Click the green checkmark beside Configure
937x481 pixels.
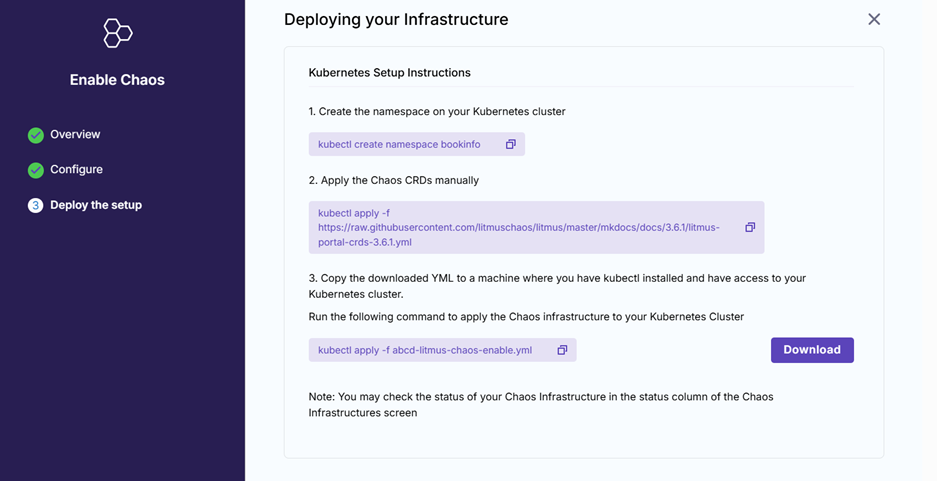(x=36, y=170)
